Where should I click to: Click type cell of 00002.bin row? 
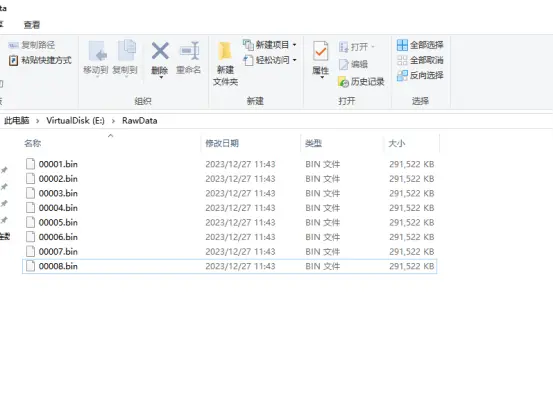click(323, 178)
